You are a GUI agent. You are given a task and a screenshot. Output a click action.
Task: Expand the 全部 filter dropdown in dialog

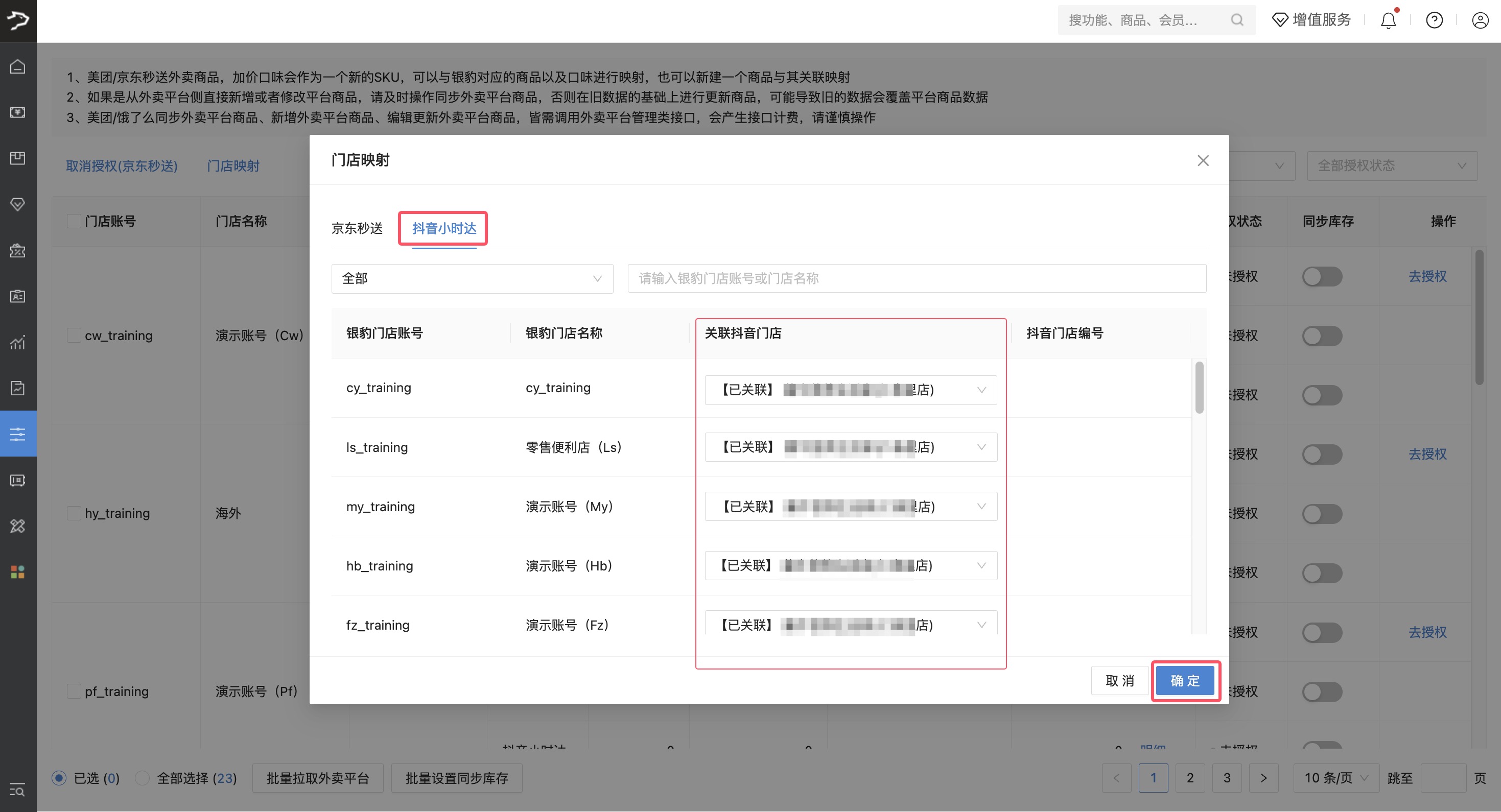tap(472, 278)
